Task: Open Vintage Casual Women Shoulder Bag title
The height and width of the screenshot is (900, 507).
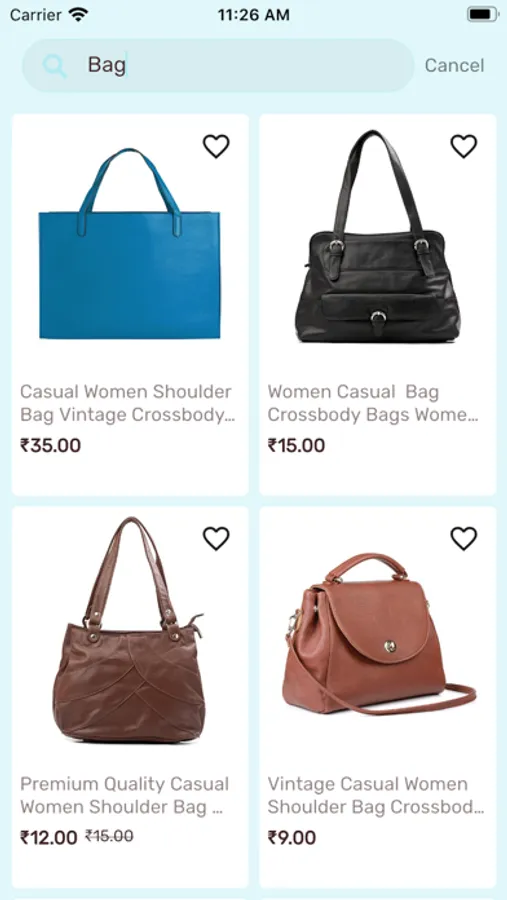Action: (x=376, y=796)
